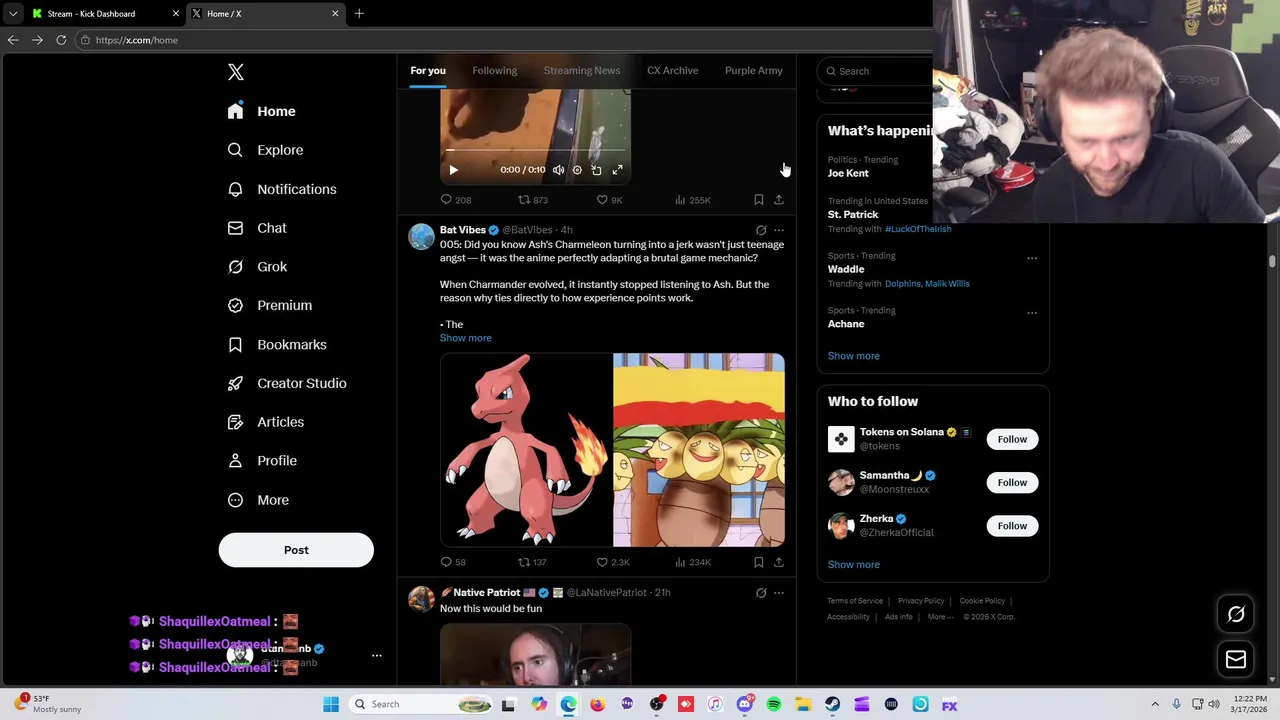Open video settings gear
1280x720 pixels.
pos(577,170)
